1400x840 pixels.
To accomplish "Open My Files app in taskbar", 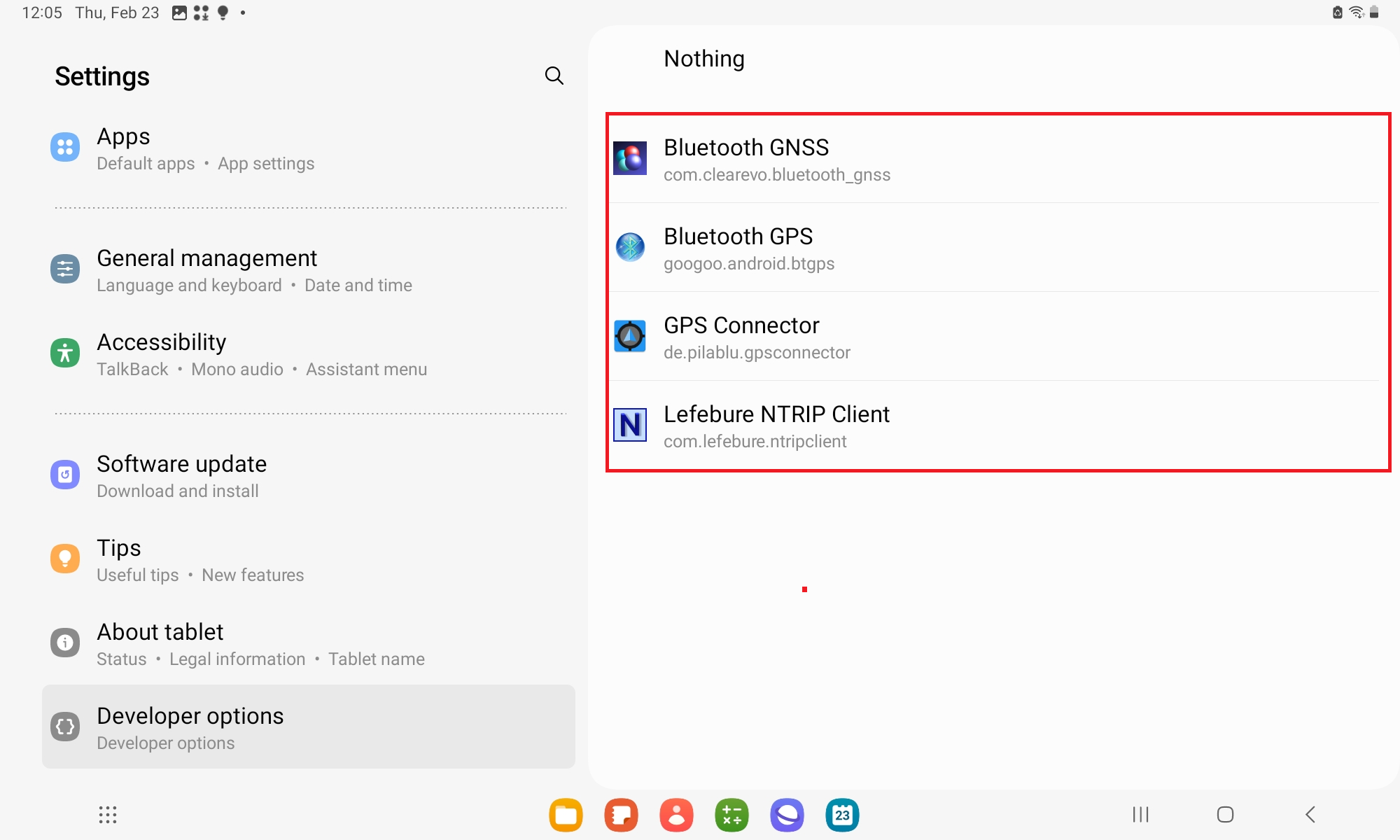I will (x=566, y=815).
